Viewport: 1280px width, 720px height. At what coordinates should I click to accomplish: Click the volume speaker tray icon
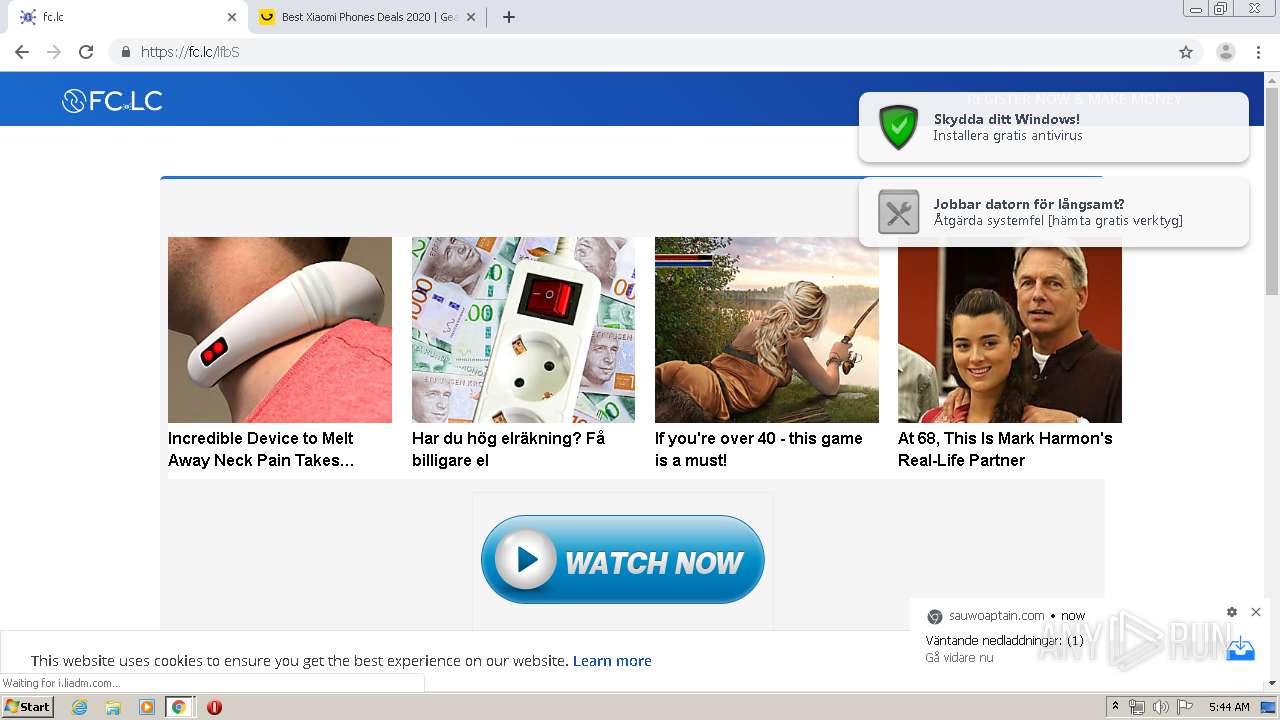point(1161,707)
